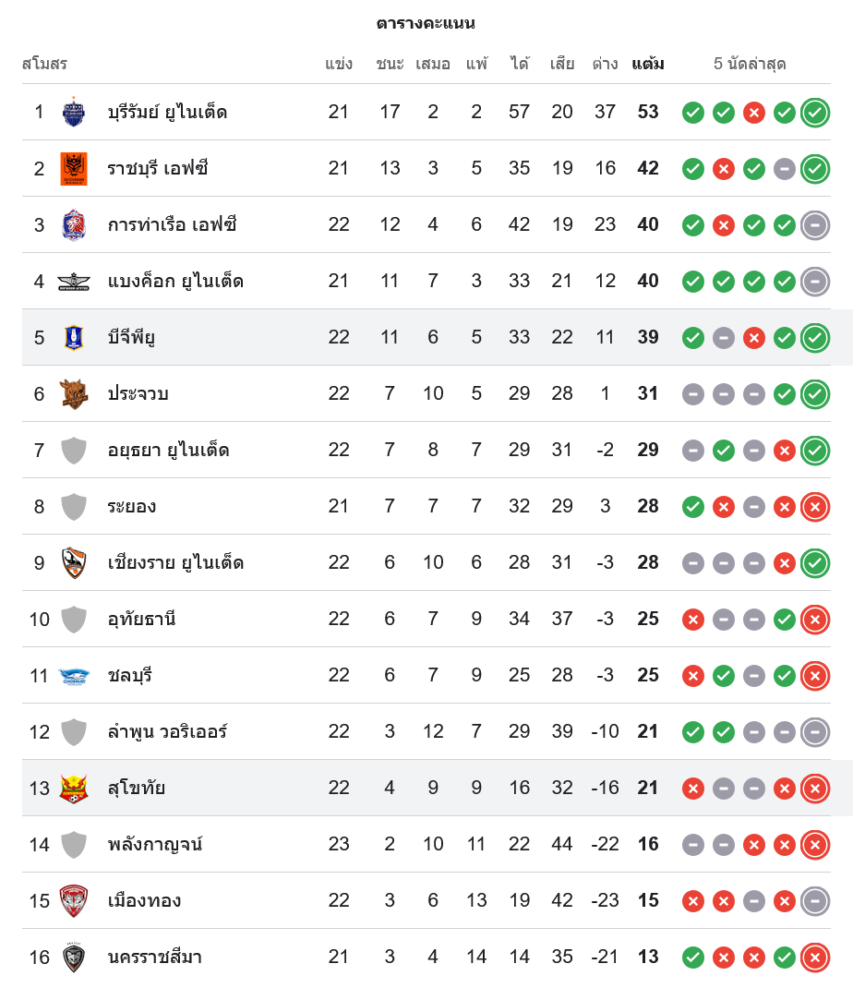Click the Port FC club crest

click(74, 225)
